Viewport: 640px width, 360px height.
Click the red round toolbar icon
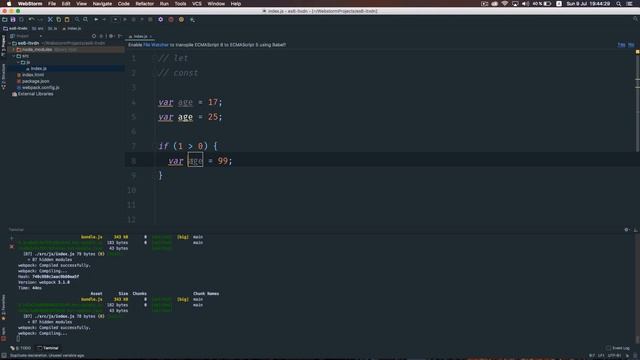pyautogui.click(x=171, y=19)
